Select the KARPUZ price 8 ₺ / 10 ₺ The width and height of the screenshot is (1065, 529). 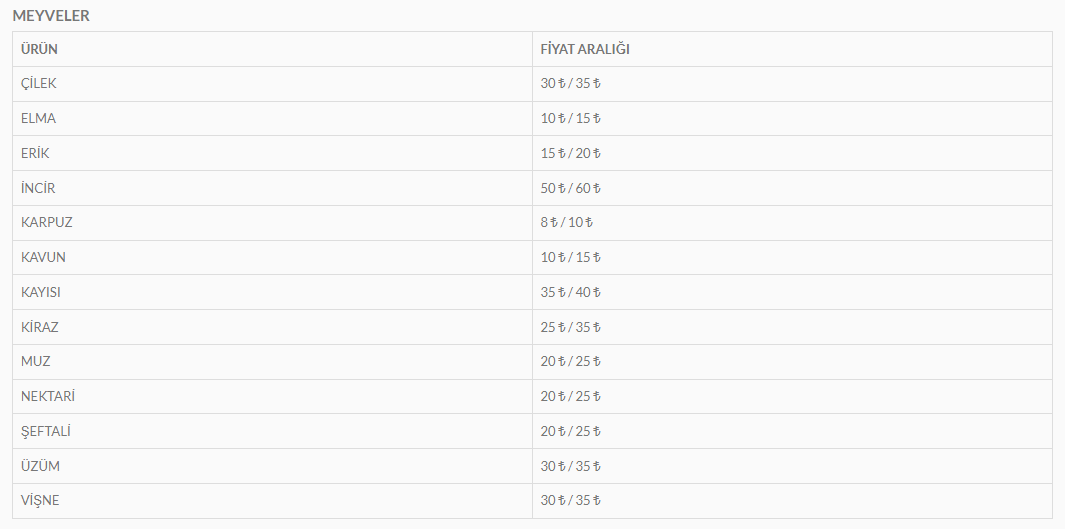pyautogui.click(x=566, y=222)
